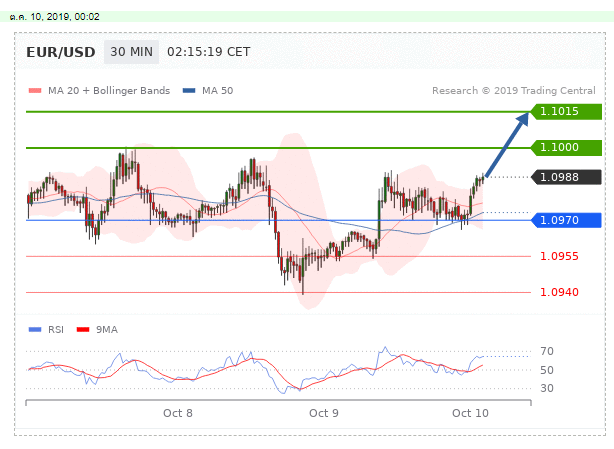Click the MA 20 + Bollinger Bands legend swatch

[35, 91]
